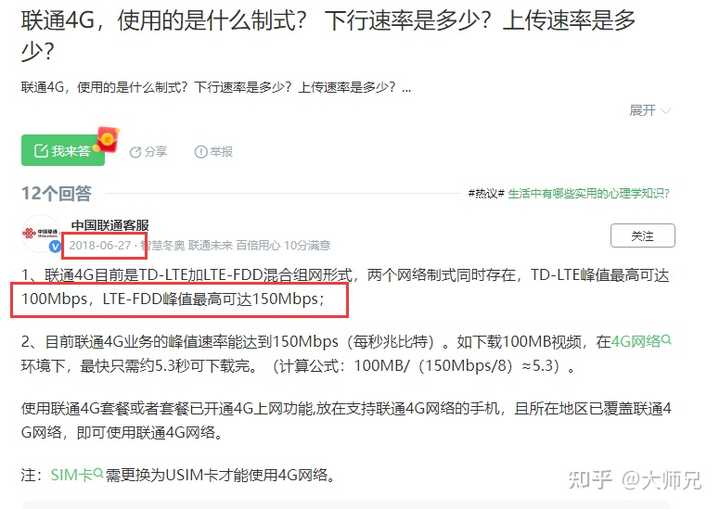Expand the question text with 展开
The height and width of the screenshot is (509, 720).
click(x=642, y=110)
